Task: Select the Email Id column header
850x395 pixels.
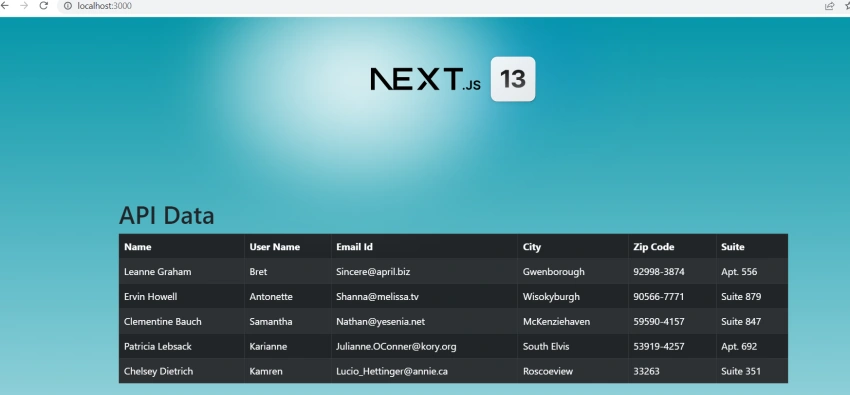Action: click(x=424, y=247)
